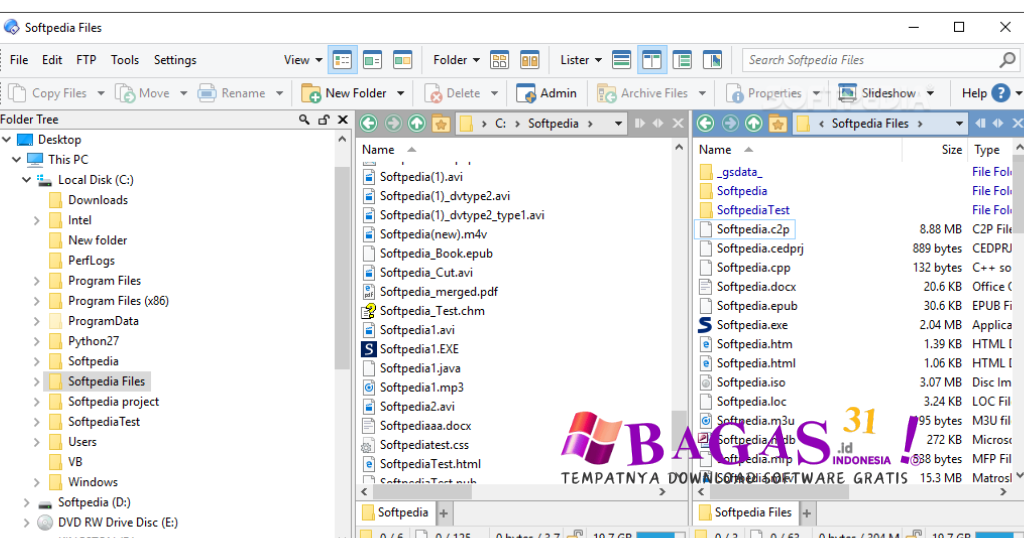
Task: Open the FTP menu
Action: (86, 60)
